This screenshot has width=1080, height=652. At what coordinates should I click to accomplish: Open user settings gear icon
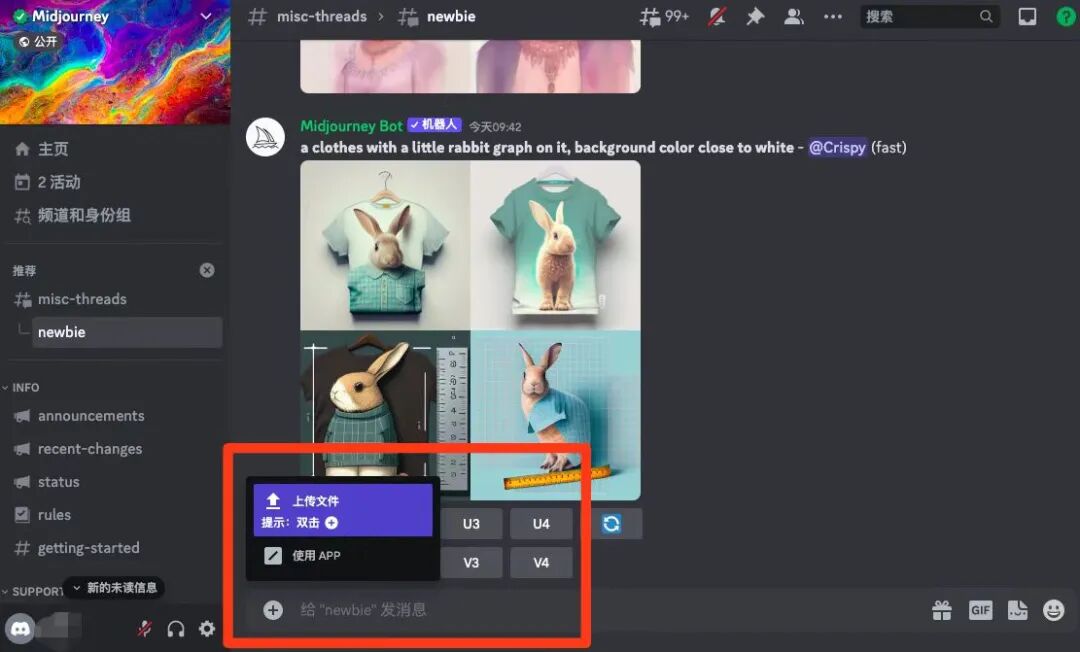pyautogui.click(x=207, y=629)
